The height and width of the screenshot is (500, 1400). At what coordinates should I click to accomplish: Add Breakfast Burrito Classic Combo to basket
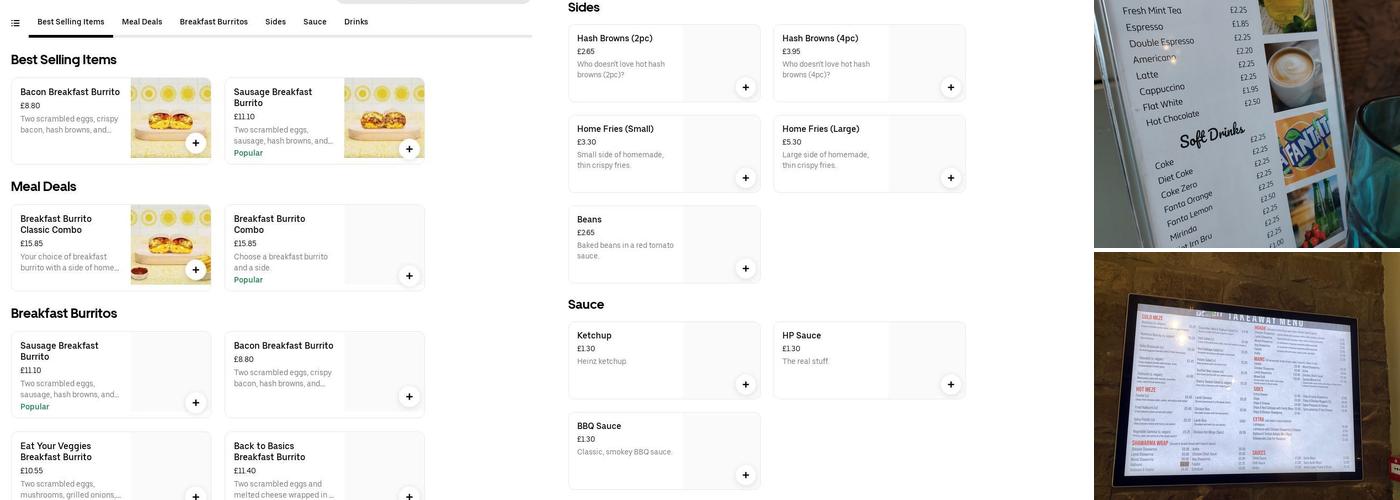(196, 270)
